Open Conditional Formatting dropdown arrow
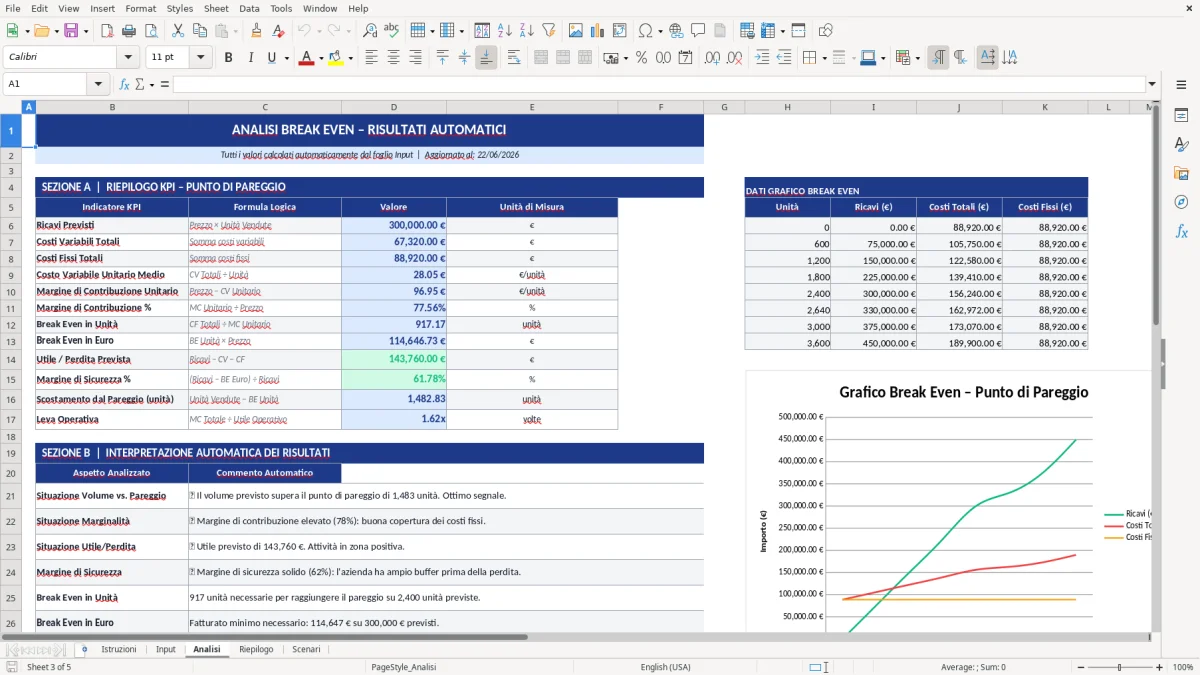The width and height of the screenshot is (1200, 675). [x=917, y=58]
